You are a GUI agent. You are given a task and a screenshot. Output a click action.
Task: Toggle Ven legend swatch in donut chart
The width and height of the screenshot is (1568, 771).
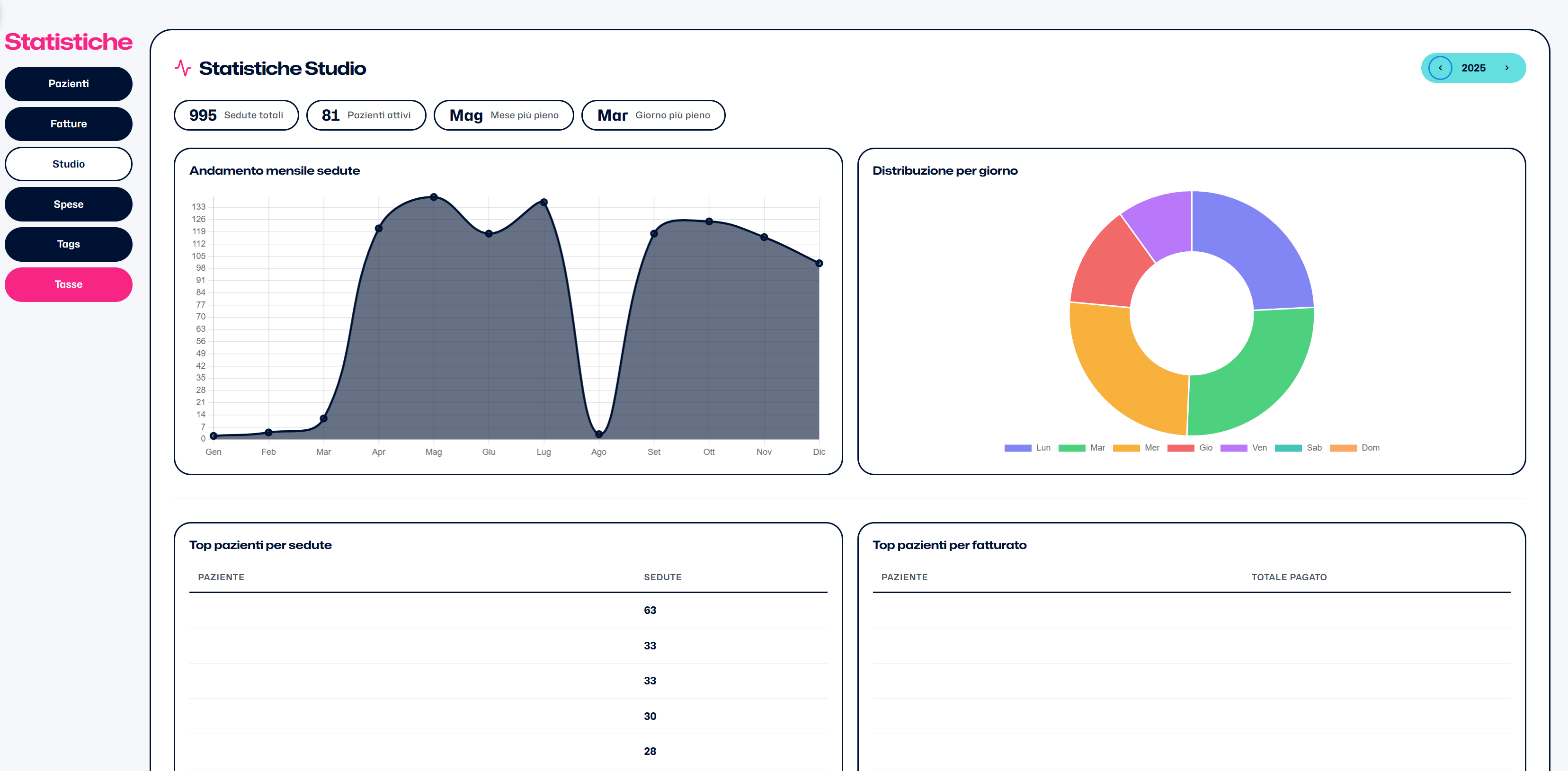point(1234,448)
